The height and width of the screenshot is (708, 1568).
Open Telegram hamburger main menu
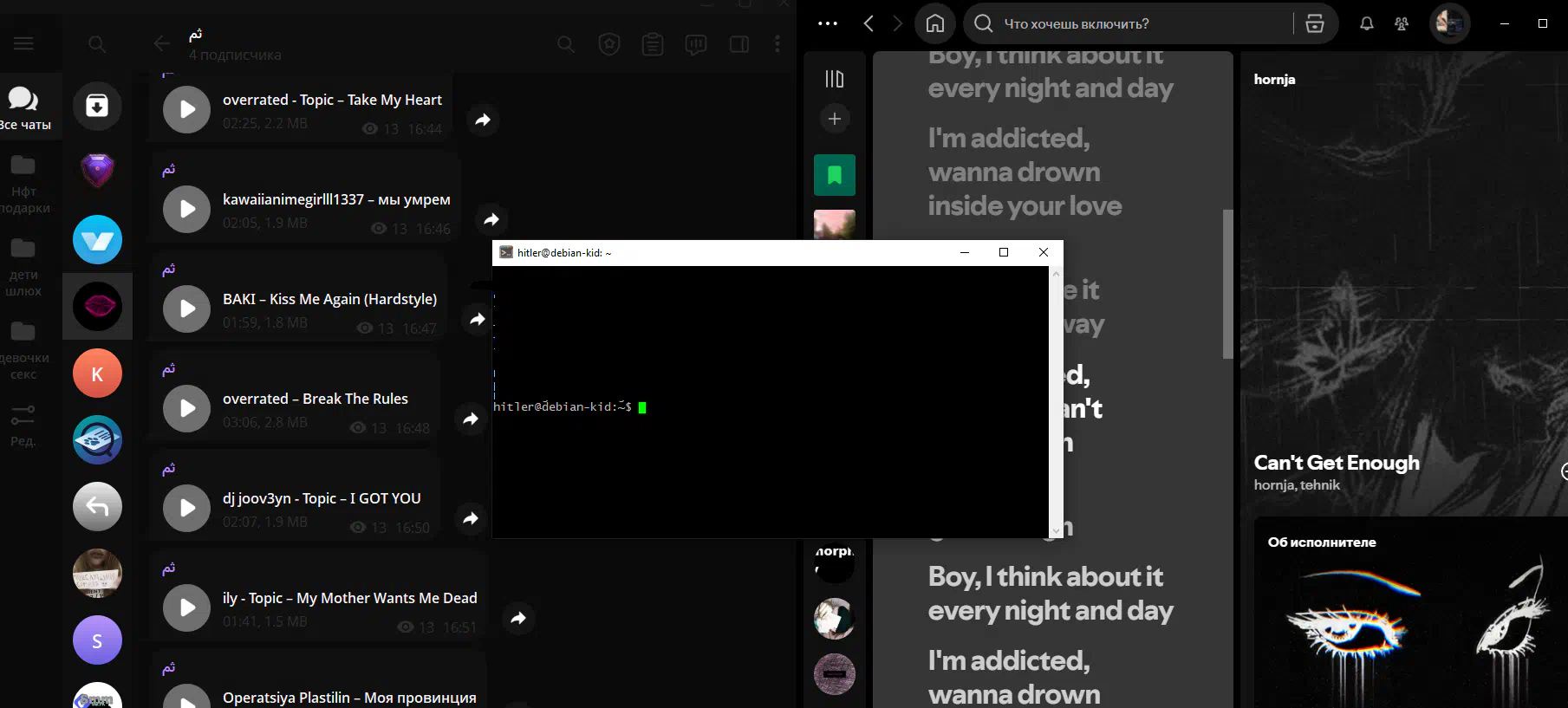click(23, 43)
